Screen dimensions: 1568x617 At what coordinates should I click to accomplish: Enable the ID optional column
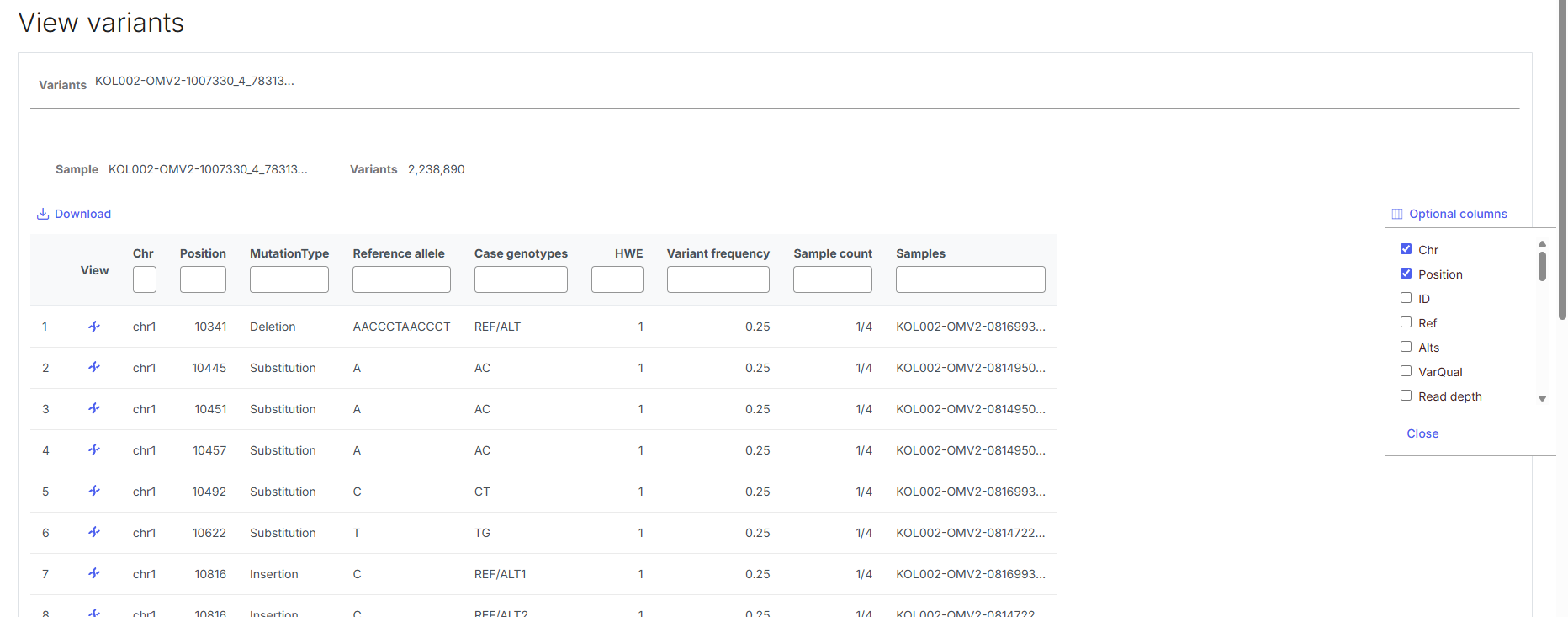[1406, 298]
